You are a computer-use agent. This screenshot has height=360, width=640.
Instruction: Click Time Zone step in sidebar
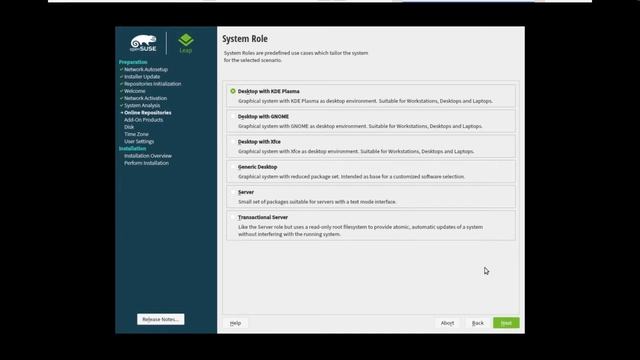tap(136, 134)
